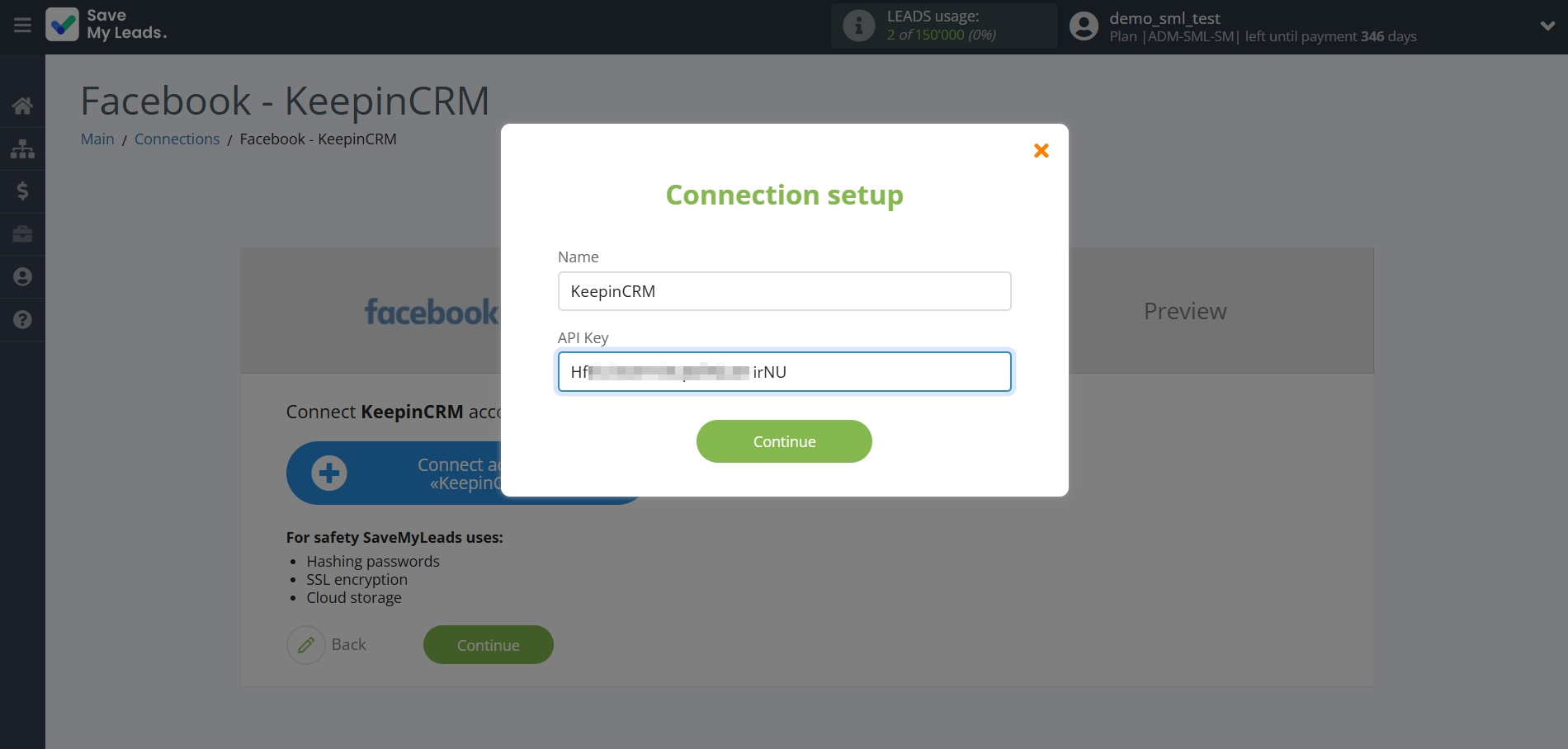1568x749 pixels.
Task: Open the profile icon in the sidebar
Action: pyautogui.click(x=22, y=277)
